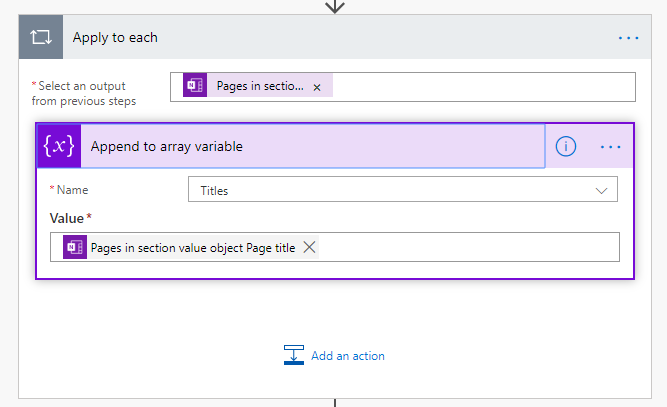Open the Apply to each ellipsis menu
The height and width of the screenshot is (407, 667).
628,38
